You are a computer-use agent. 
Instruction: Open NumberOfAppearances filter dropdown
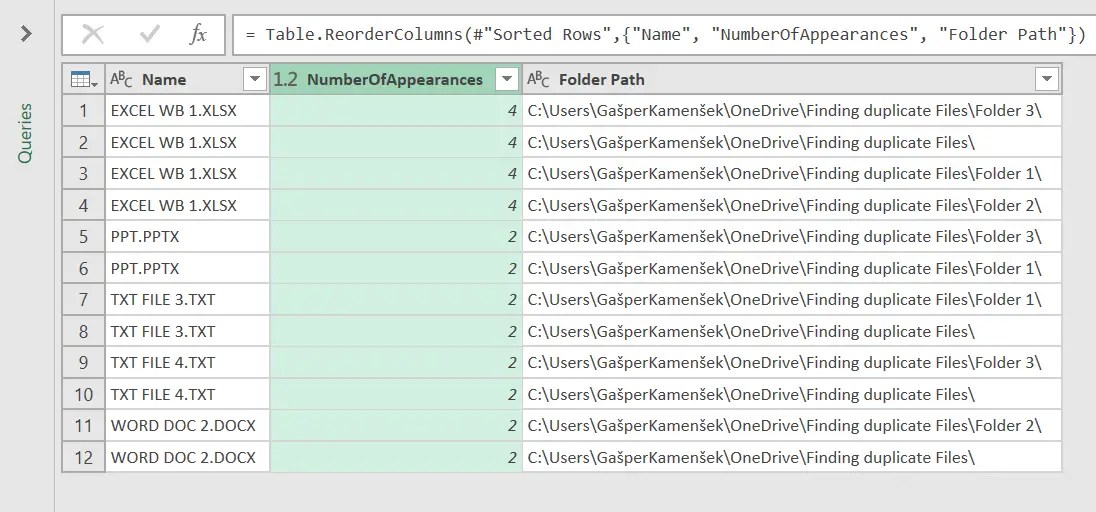click(507, 80)
